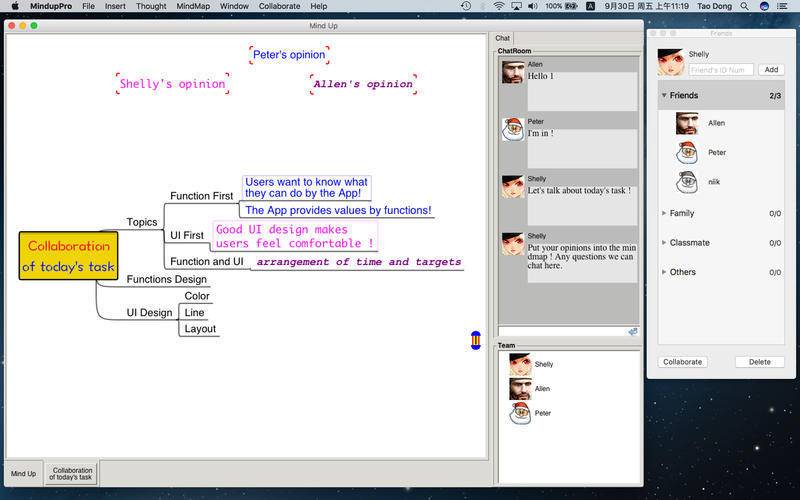
Task: Select the Functions Design node
Action: click(x=167, y=279)
